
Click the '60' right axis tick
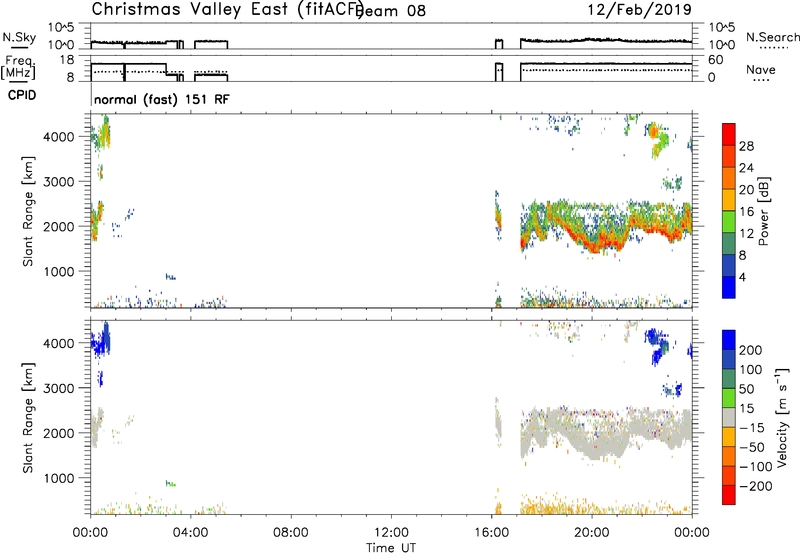[715, 60]
